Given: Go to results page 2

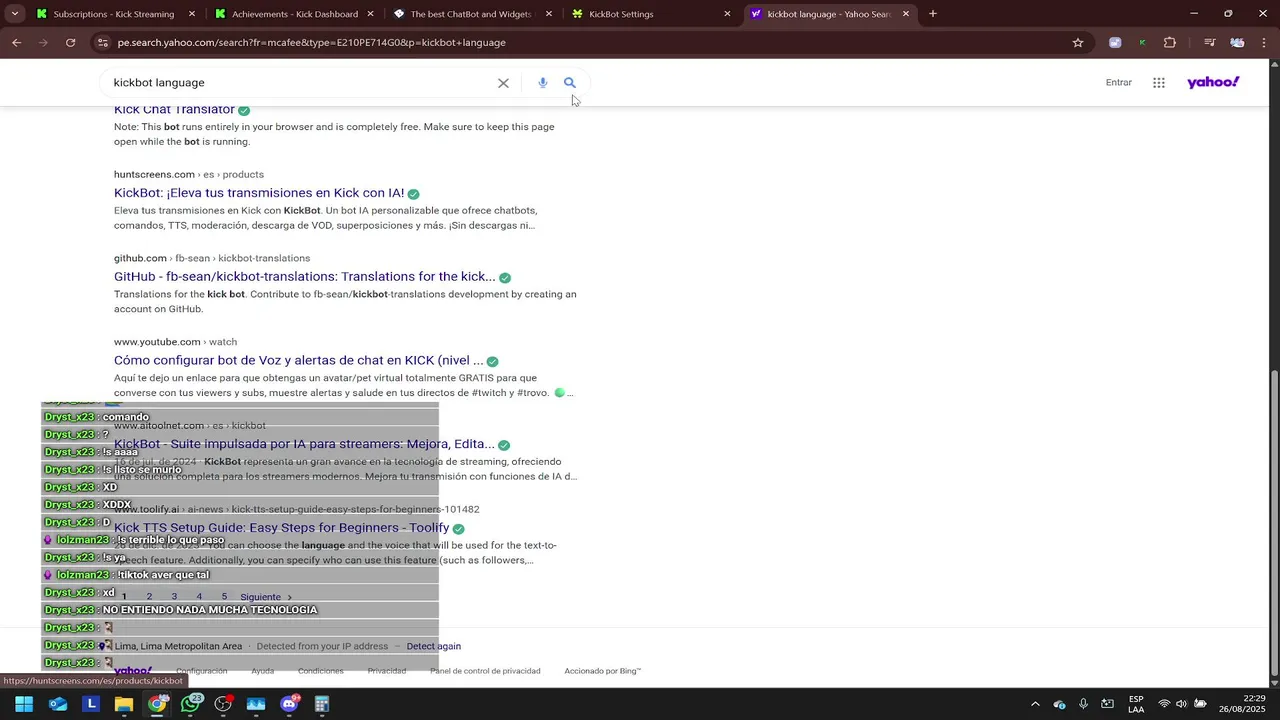Looking at the screenshot, I should point(149,597).
